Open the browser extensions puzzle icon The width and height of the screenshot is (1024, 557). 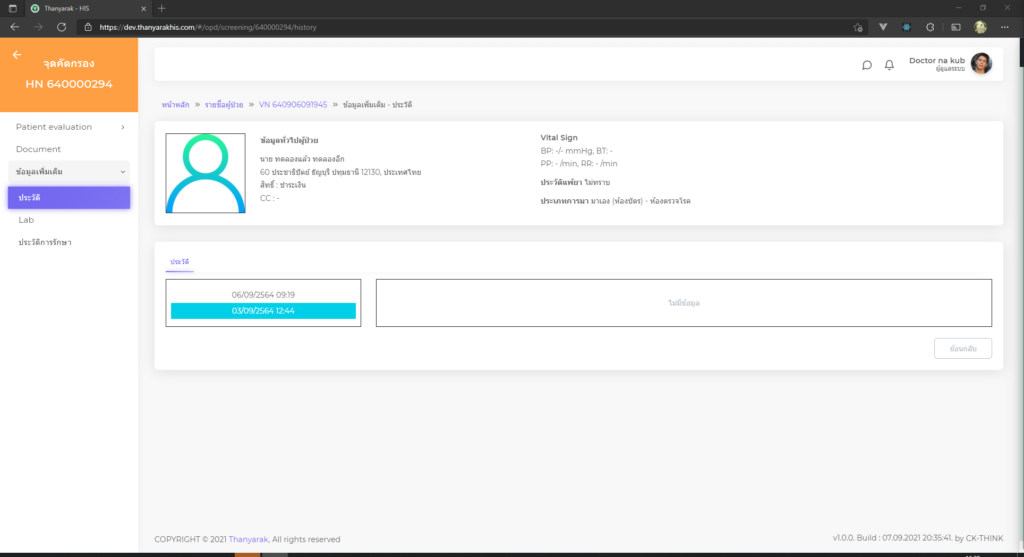[931, 27]
